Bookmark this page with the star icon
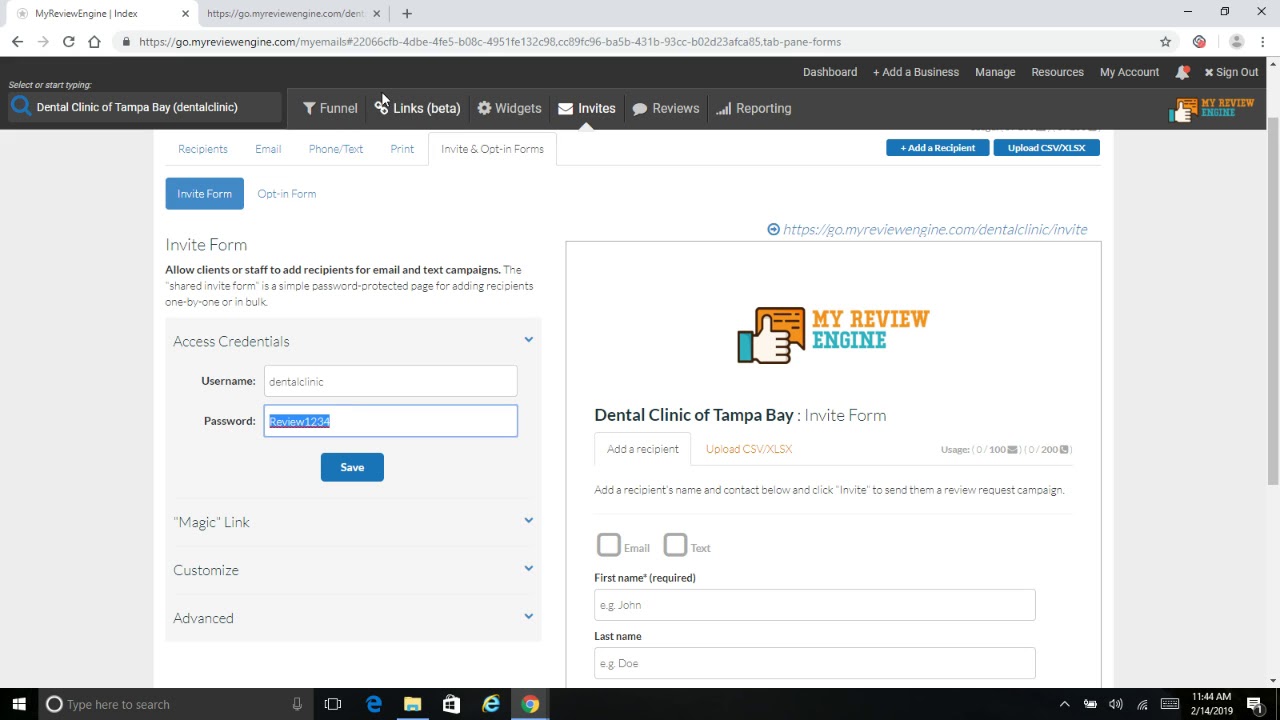 coord(1165,42)
